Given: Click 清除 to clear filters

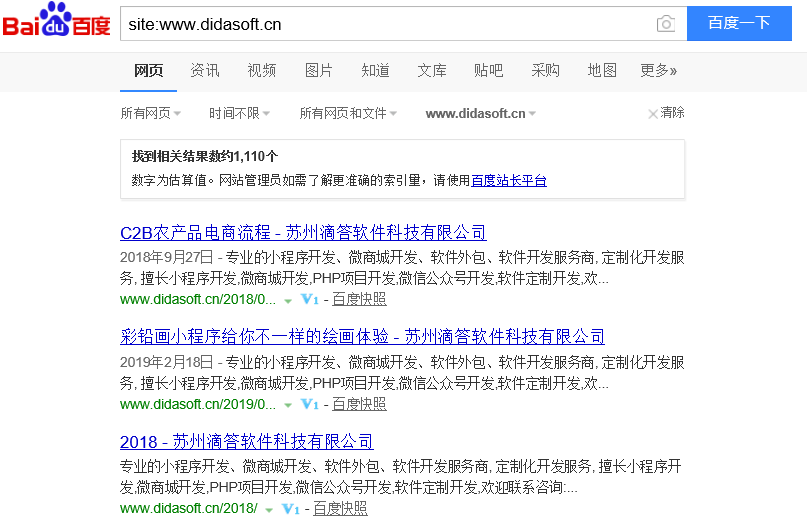Looking at the screenshot, I should pos(672,113).
